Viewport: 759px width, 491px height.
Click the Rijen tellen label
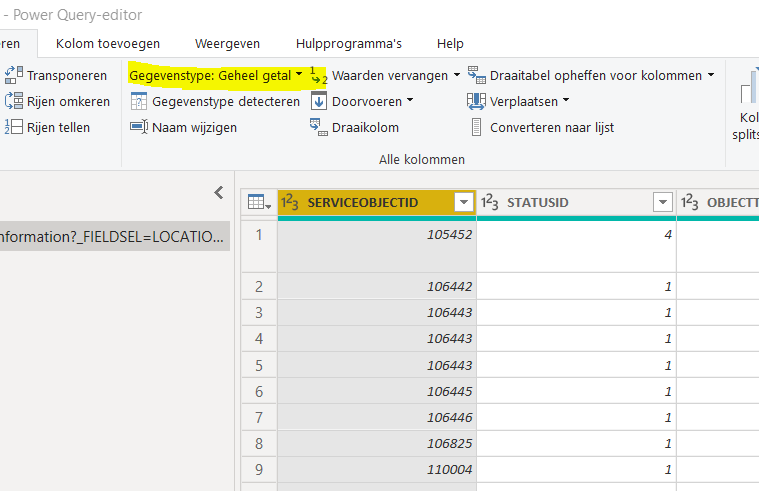(59, 127)
